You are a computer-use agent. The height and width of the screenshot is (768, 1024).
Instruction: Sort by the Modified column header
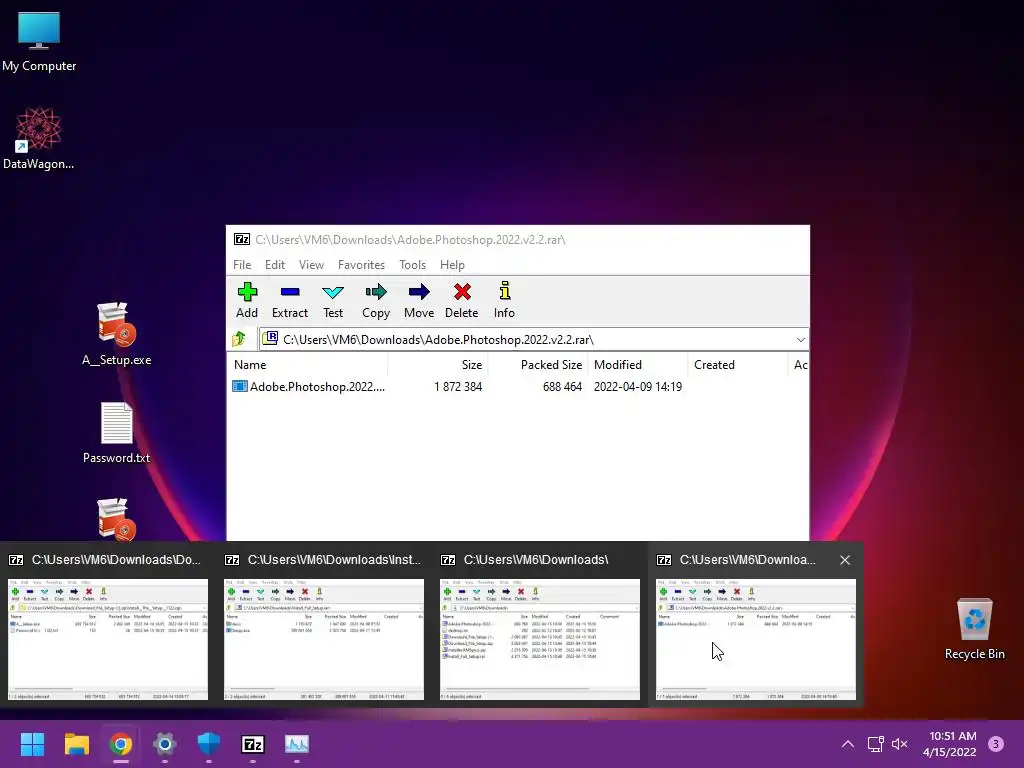point(637,364)
